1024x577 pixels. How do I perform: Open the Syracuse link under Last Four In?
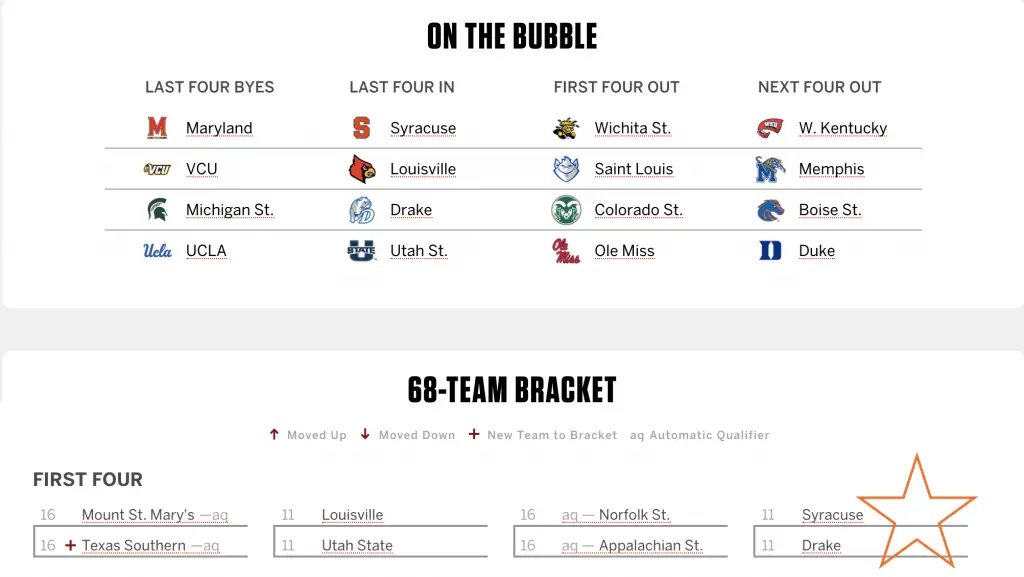(423, 128)
